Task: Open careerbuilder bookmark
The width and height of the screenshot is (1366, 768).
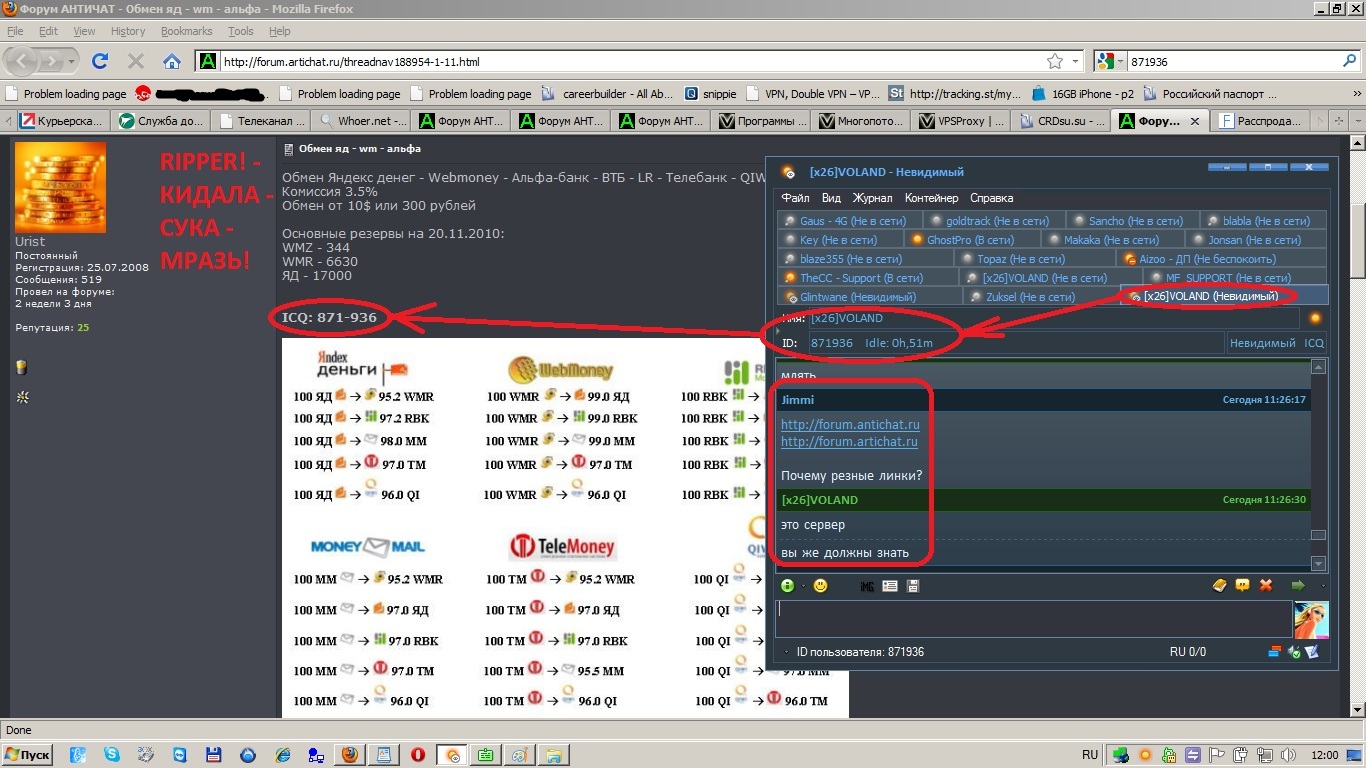Action: (608, 94)
